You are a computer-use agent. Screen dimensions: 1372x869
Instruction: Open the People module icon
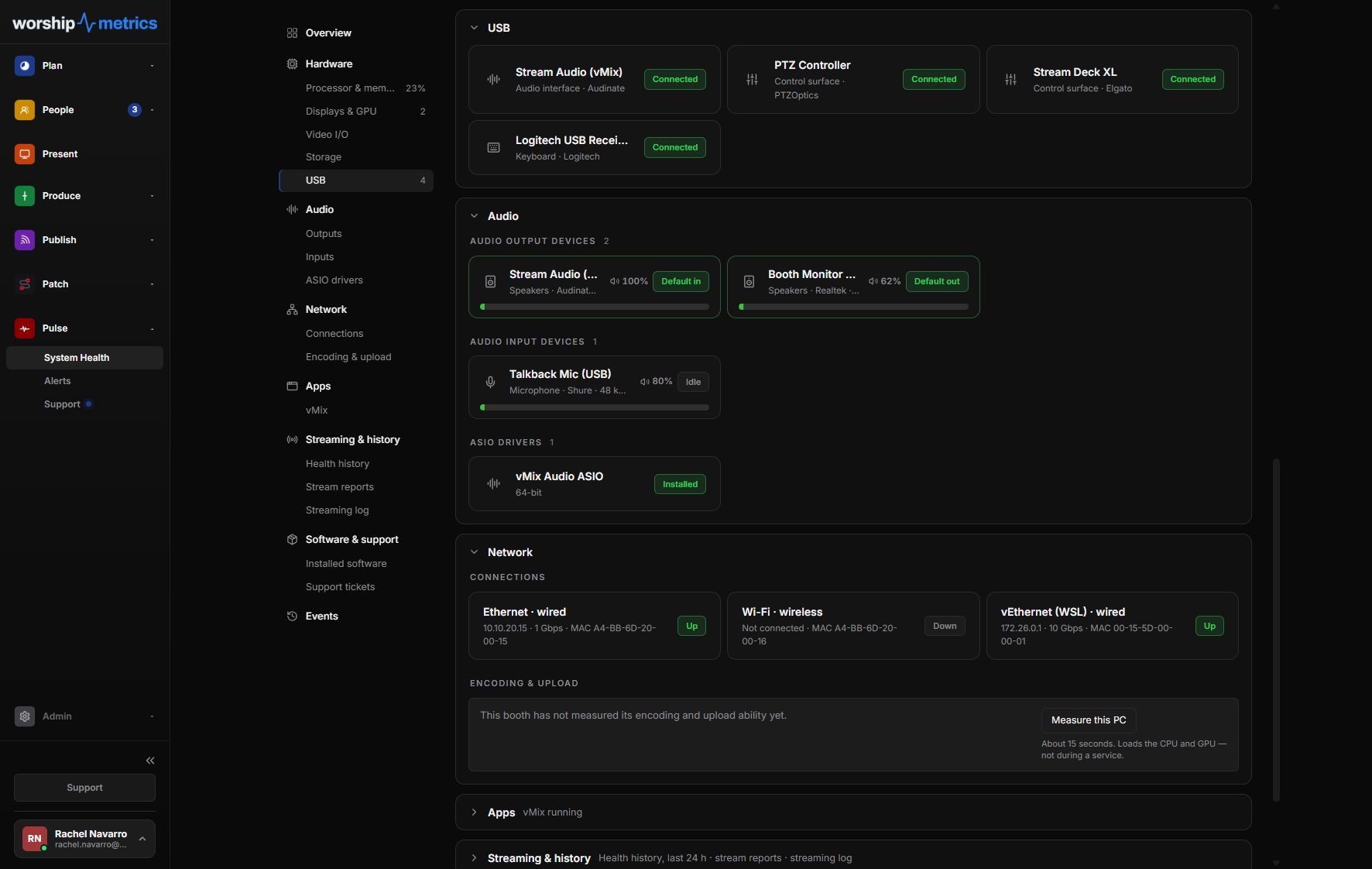(25, 110)
